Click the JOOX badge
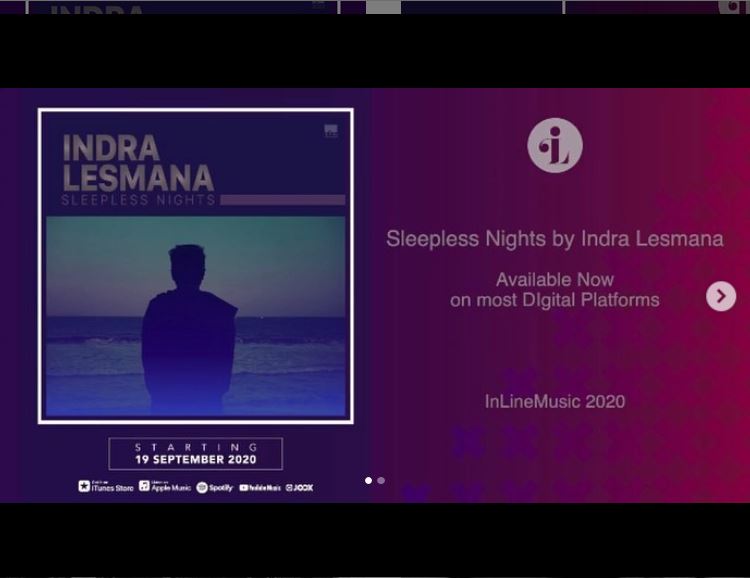The width and height of the screenshot is (750, 578). point(299,488)
